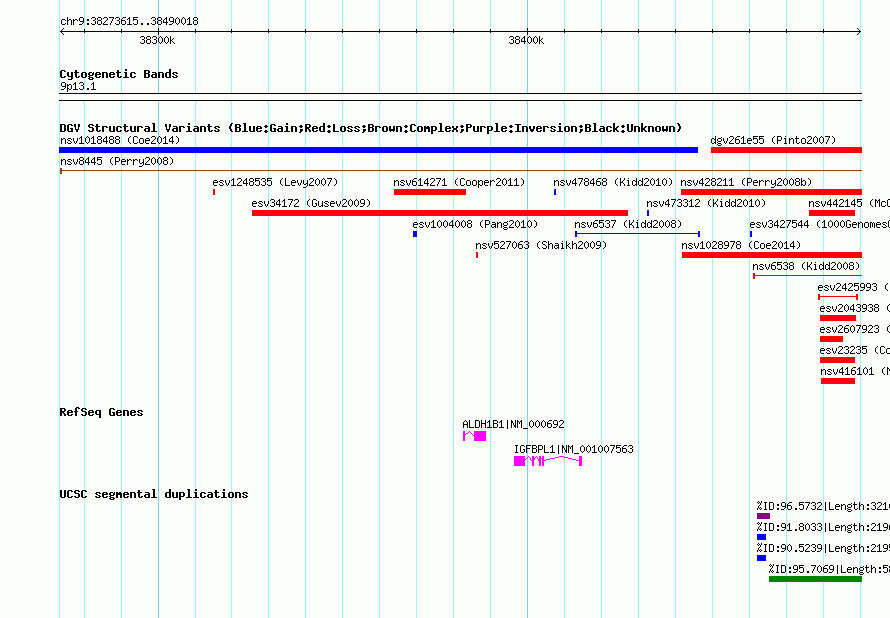Open the ALDH1B1|NM_000692 gene label

click(x=513, y=424)
